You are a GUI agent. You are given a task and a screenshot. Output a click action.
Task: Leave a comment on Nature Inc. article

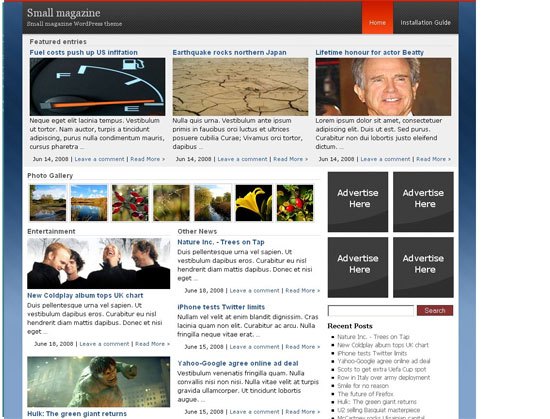255,291
